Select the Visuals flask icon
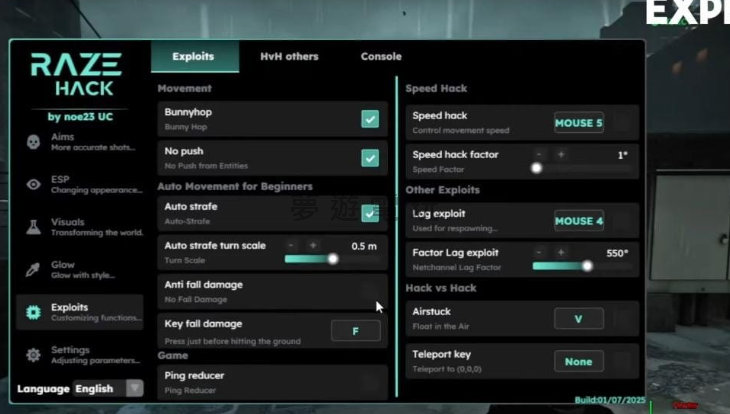This screenshot has height=414, width=730. click(32, 227)
